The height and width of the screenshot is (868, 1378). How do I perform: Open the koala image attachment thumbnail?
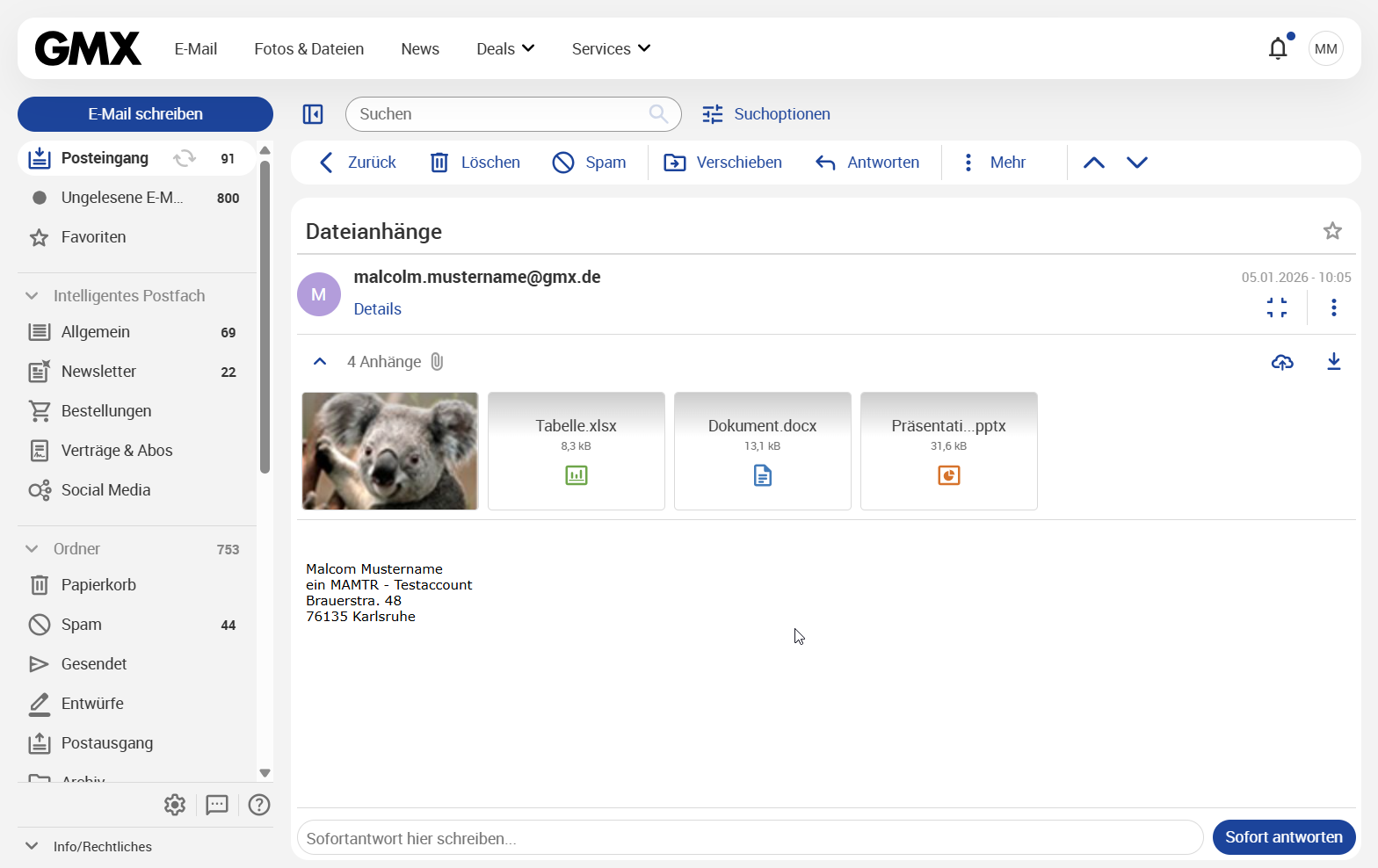pyautogui.click(x=390, y=451)
